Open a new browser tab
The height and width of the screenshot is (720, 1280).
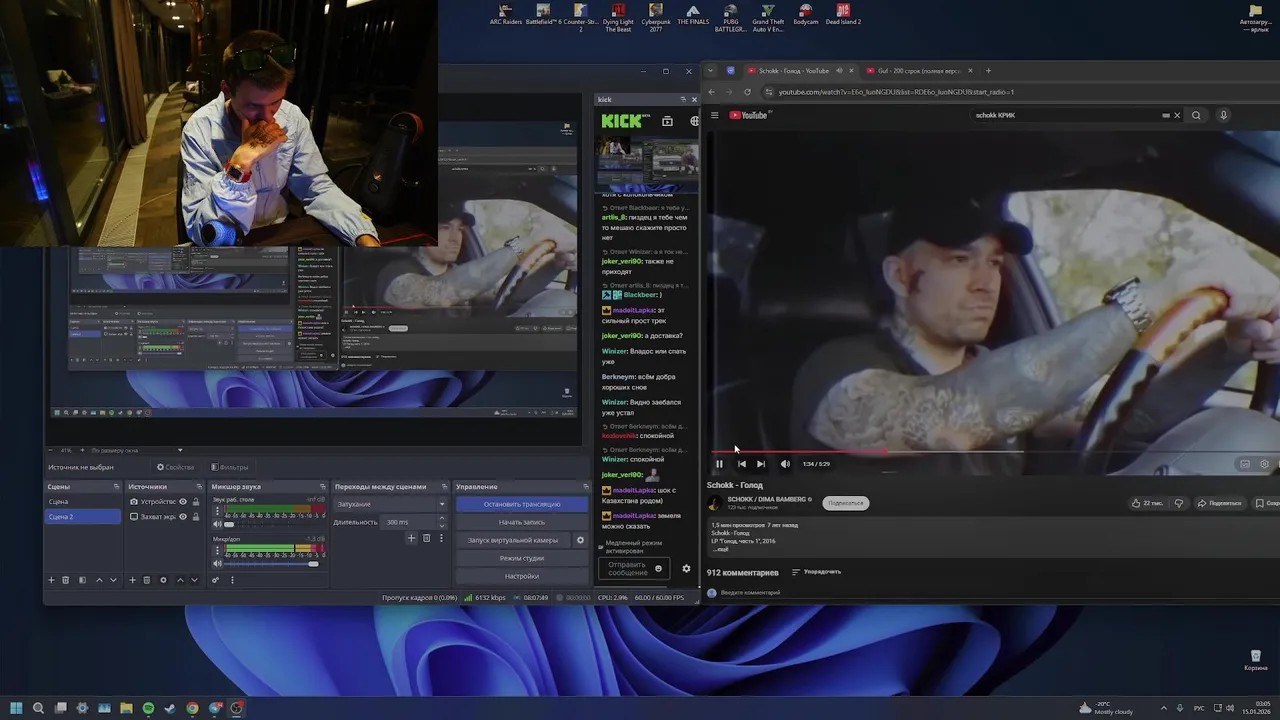988,71
